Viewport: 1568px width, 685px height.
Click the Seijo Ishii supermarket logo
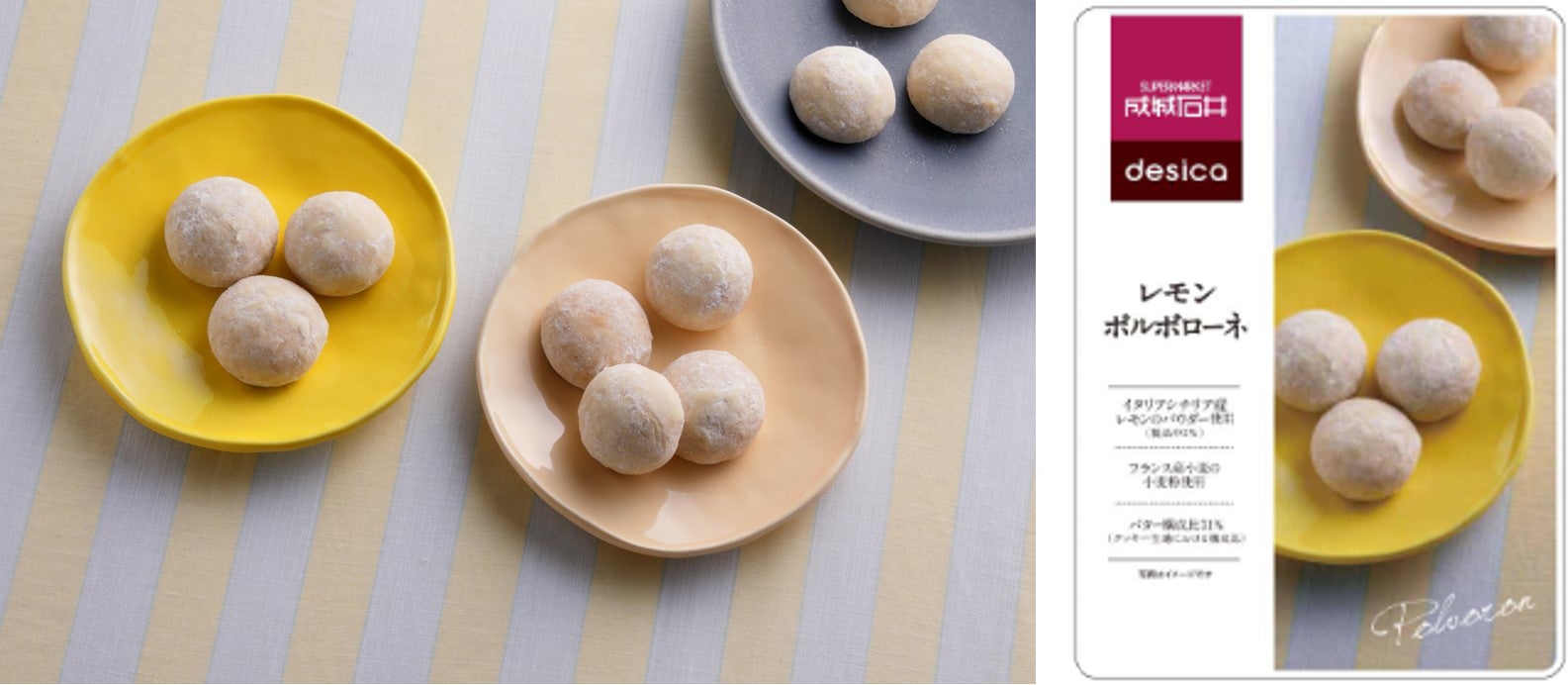(x=1175, y=79)
